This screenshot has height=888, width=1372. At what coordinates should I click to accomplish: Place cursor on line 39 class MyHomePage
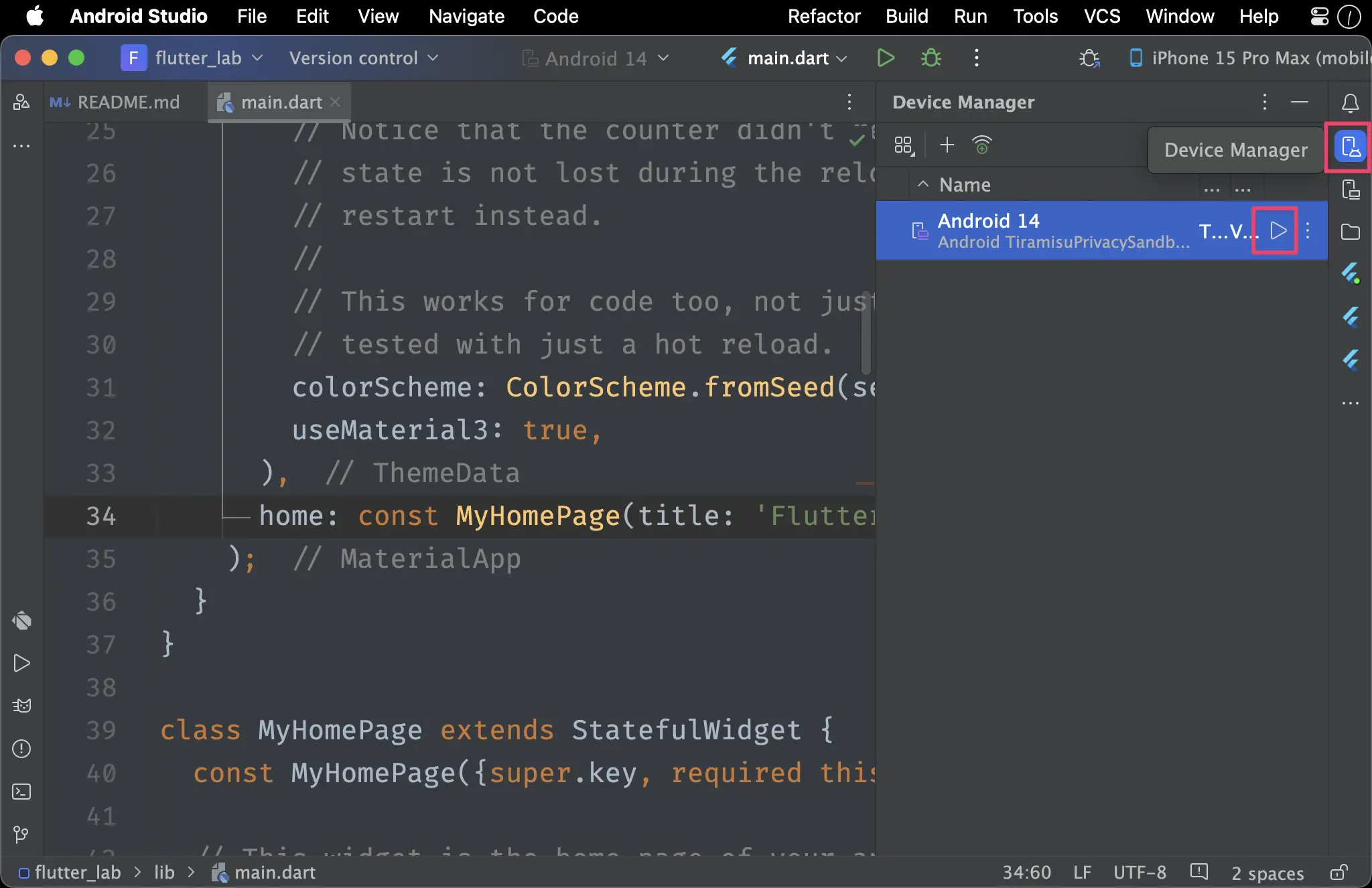tap(496, 730)
